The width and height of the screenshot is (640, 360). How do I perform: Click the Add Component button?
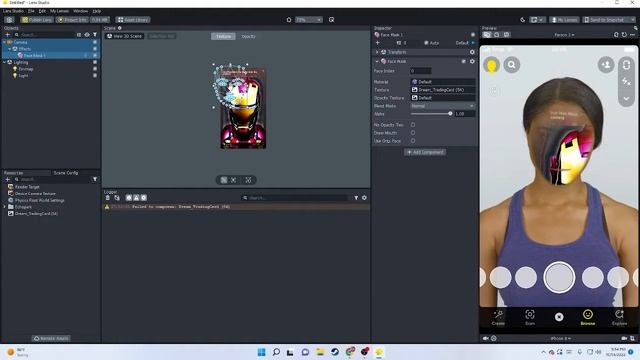coord(425,152)
